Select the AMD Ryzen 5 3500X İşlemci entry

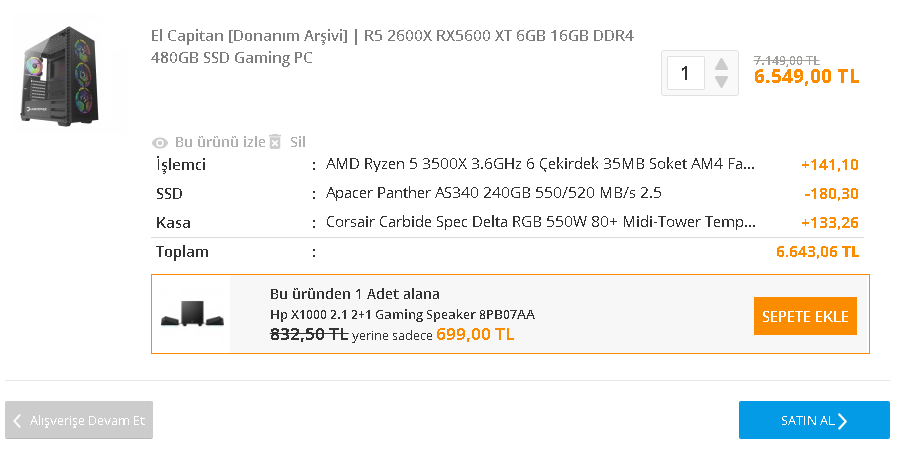[x=540, y=164]
